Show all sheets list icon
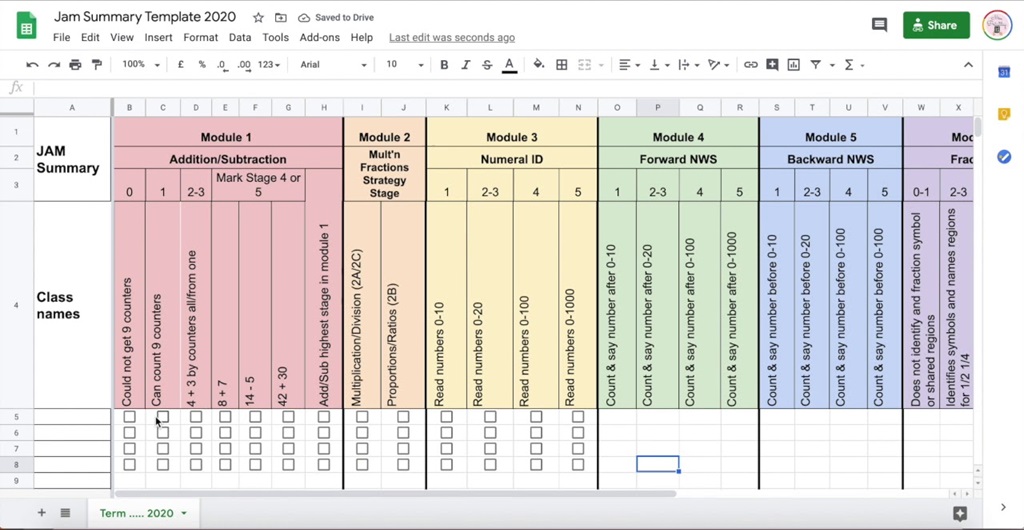The height and width of the screenshot is (530, 1024). (65, 513)
